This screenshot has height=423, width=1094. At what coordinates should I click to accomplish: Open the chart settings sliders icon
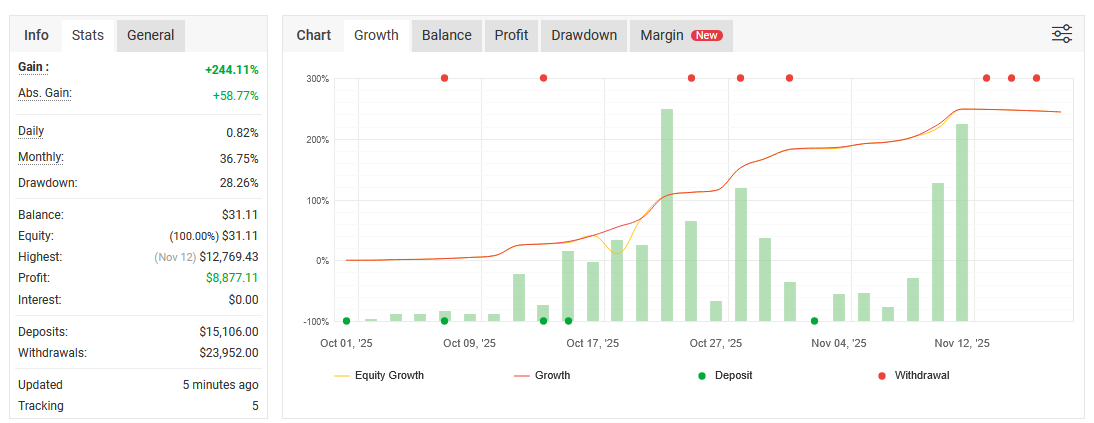1061,34
